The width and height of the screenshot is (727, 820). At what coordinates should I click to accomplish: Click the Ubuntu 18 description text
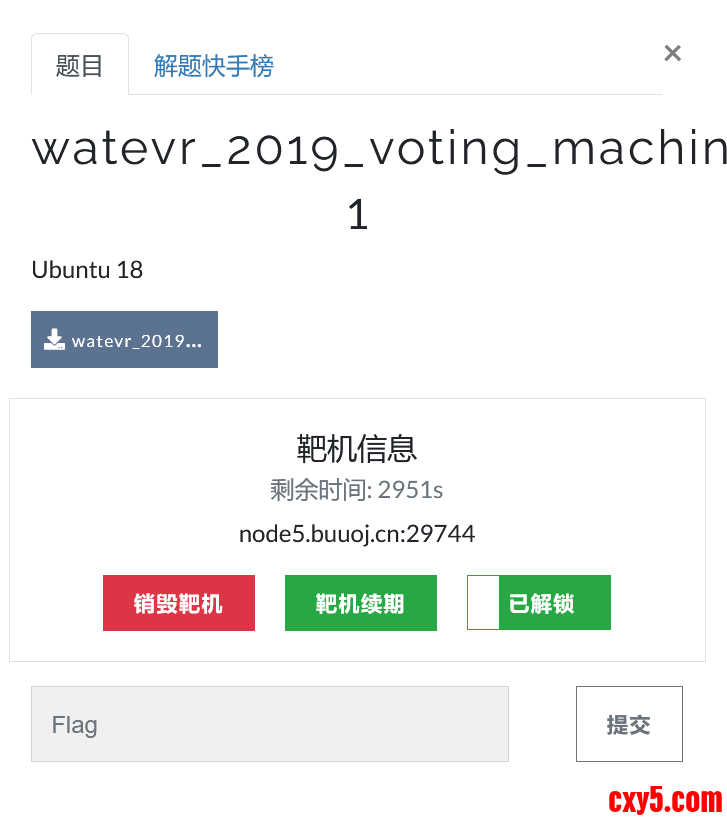tap(87, 270)
